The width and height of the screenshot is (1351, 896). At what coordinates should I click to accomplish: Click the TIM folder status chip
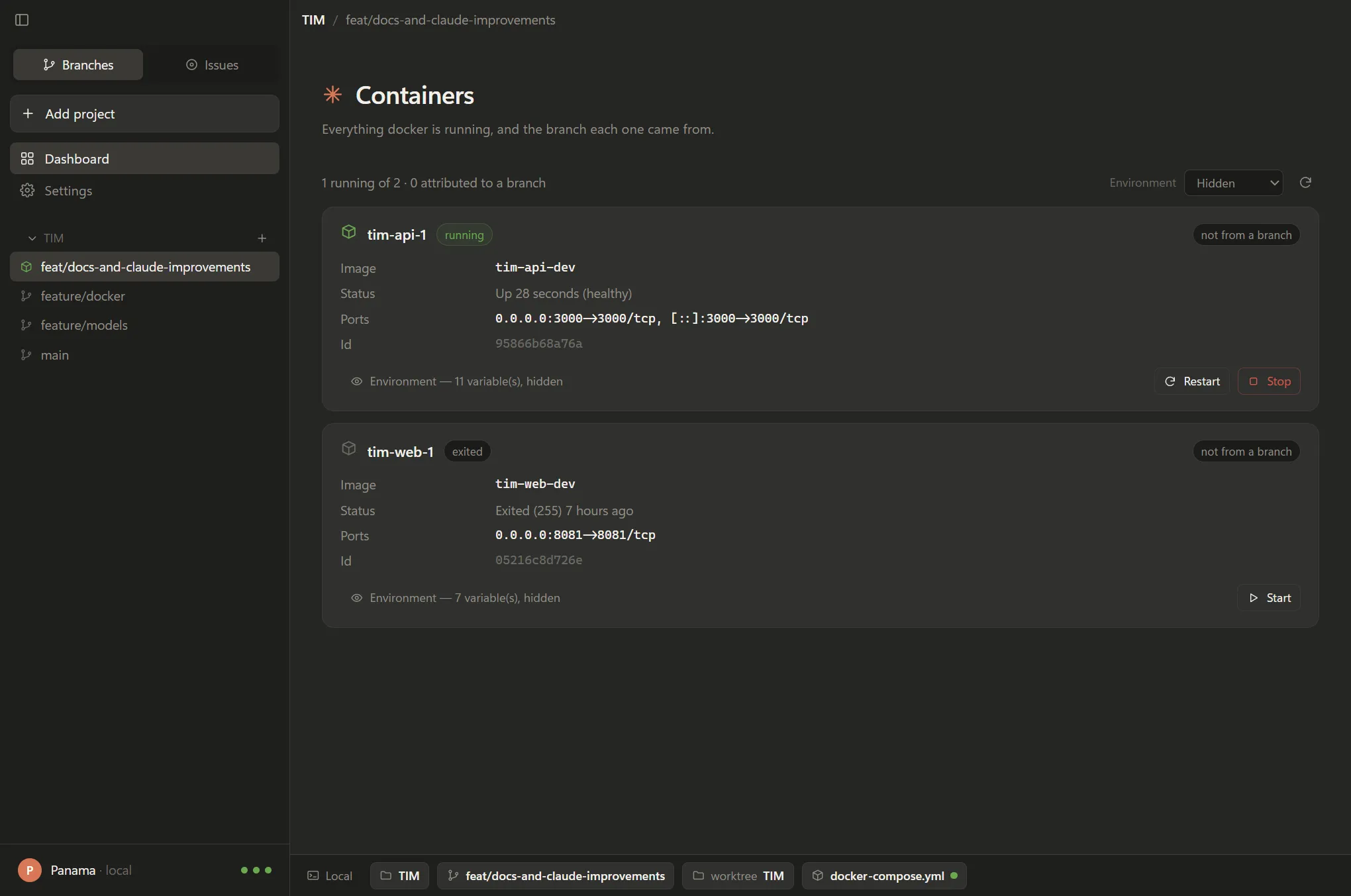pyautogui.click(x=399, y=876)
